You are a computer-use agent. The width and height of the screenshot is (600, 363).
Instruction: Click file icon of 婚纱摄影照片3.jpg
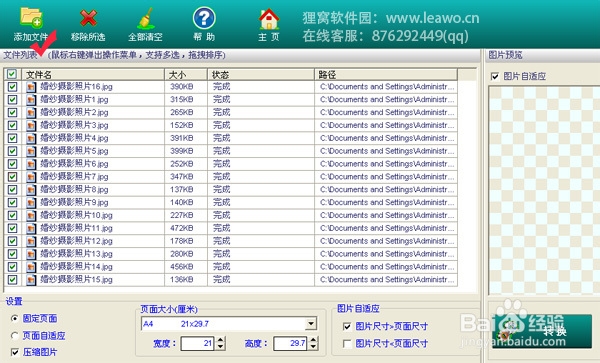pos(31,125)
